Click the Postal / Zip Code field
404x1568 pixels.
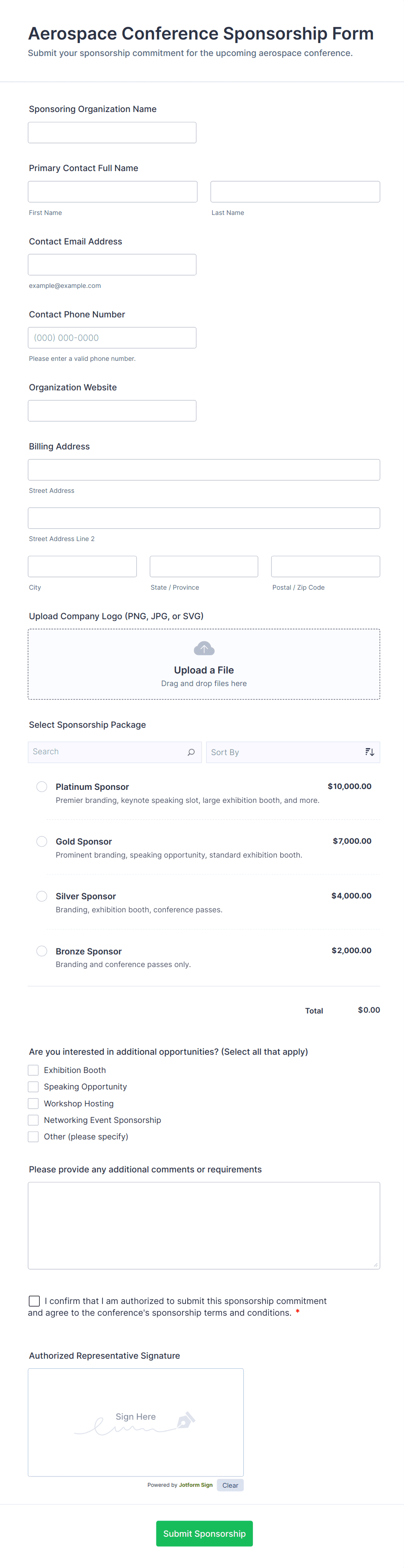click(325, 567)
